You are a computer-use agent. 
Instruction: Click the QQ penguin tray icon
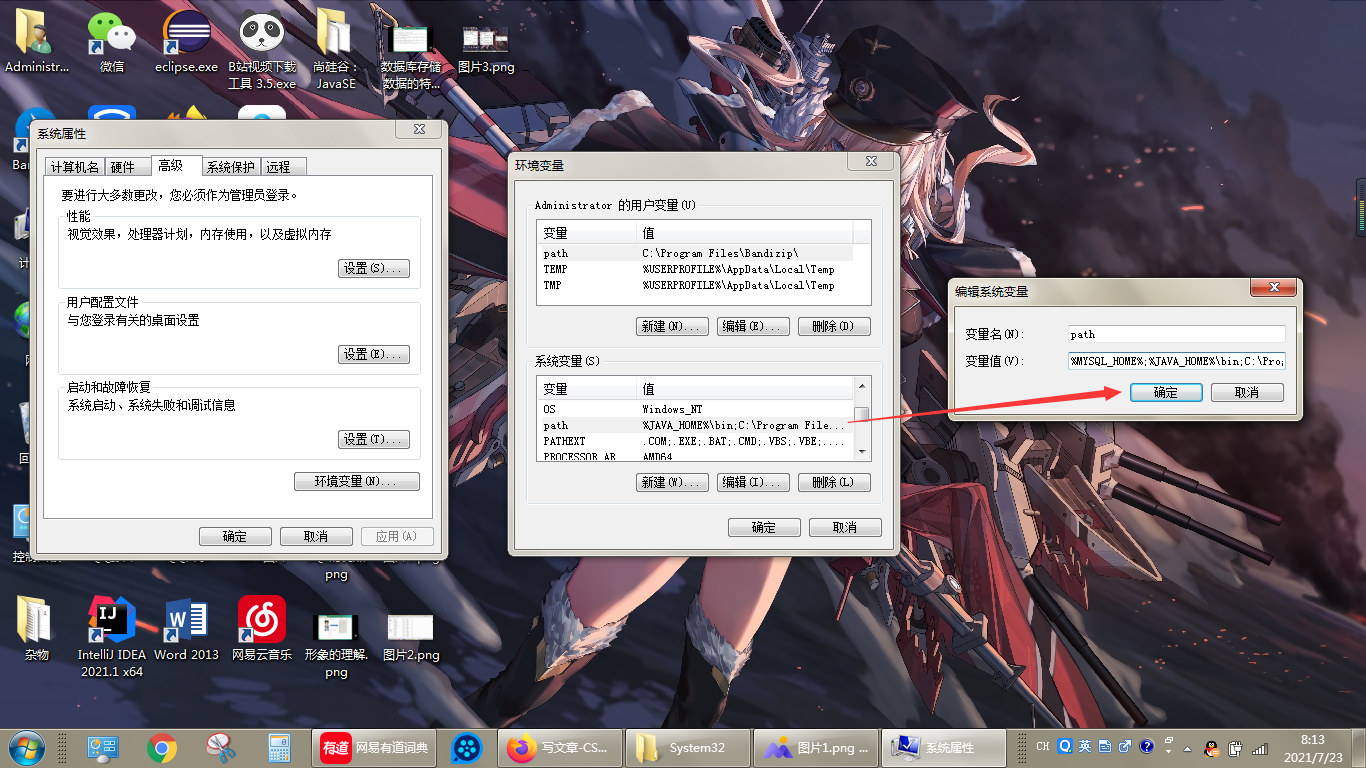point(1212,747)
